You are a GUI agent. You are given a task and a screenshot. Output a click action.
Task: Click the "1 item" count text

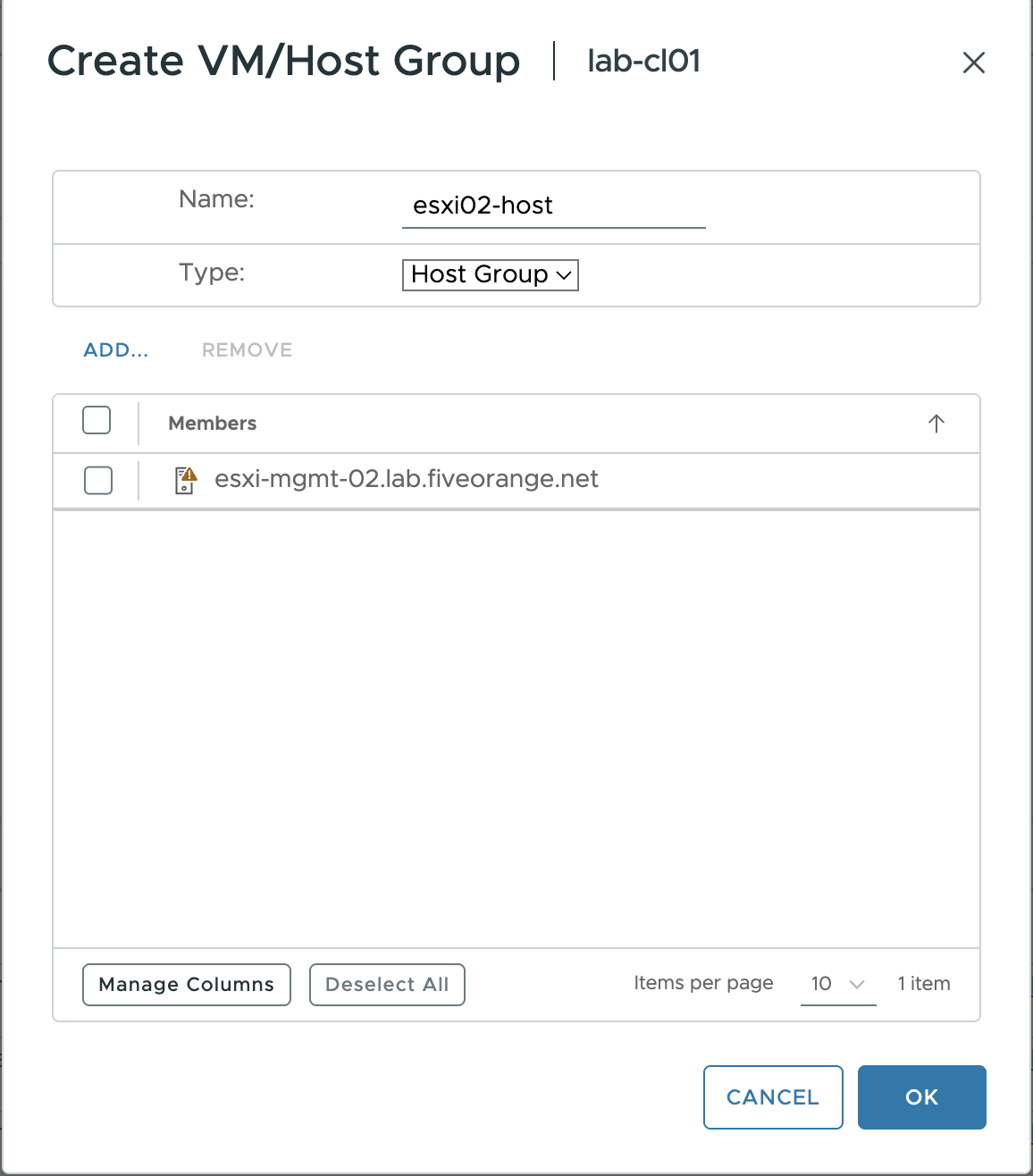click(924, 984)
